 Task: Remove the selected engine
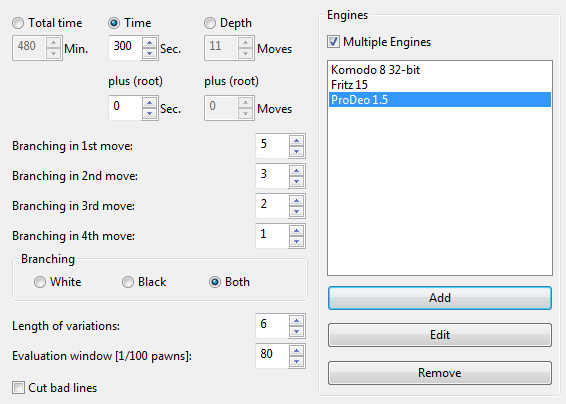point(440,373)
